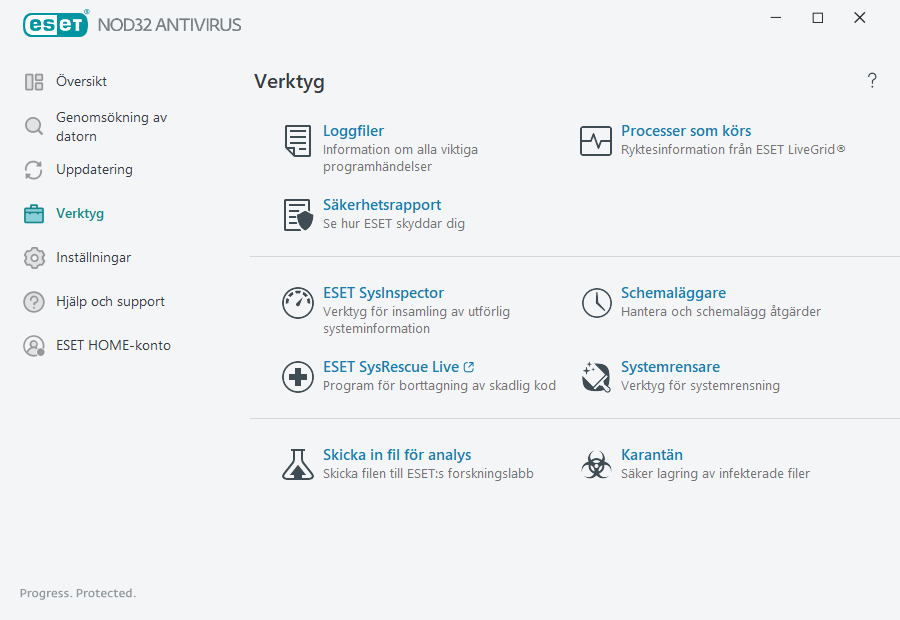
Task: Select the Säkerhetsrapport shield icon
Action: [x=296, y=214]
